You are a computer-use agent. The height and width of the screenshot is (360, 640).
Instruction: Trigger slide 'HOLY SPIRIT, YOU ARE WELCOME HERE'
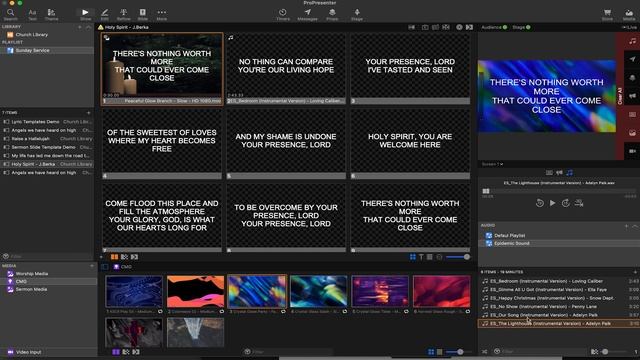pyautogui.click(x=410, y=144)
